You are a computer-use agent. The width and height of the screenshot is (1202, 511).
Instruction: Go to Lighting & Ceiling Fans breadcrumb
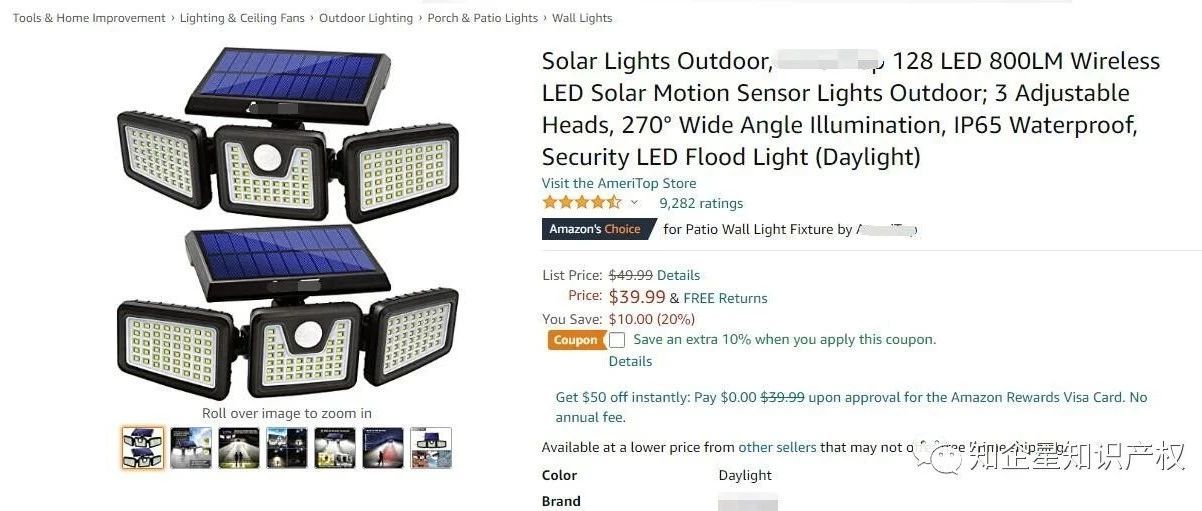coord(244,18)
